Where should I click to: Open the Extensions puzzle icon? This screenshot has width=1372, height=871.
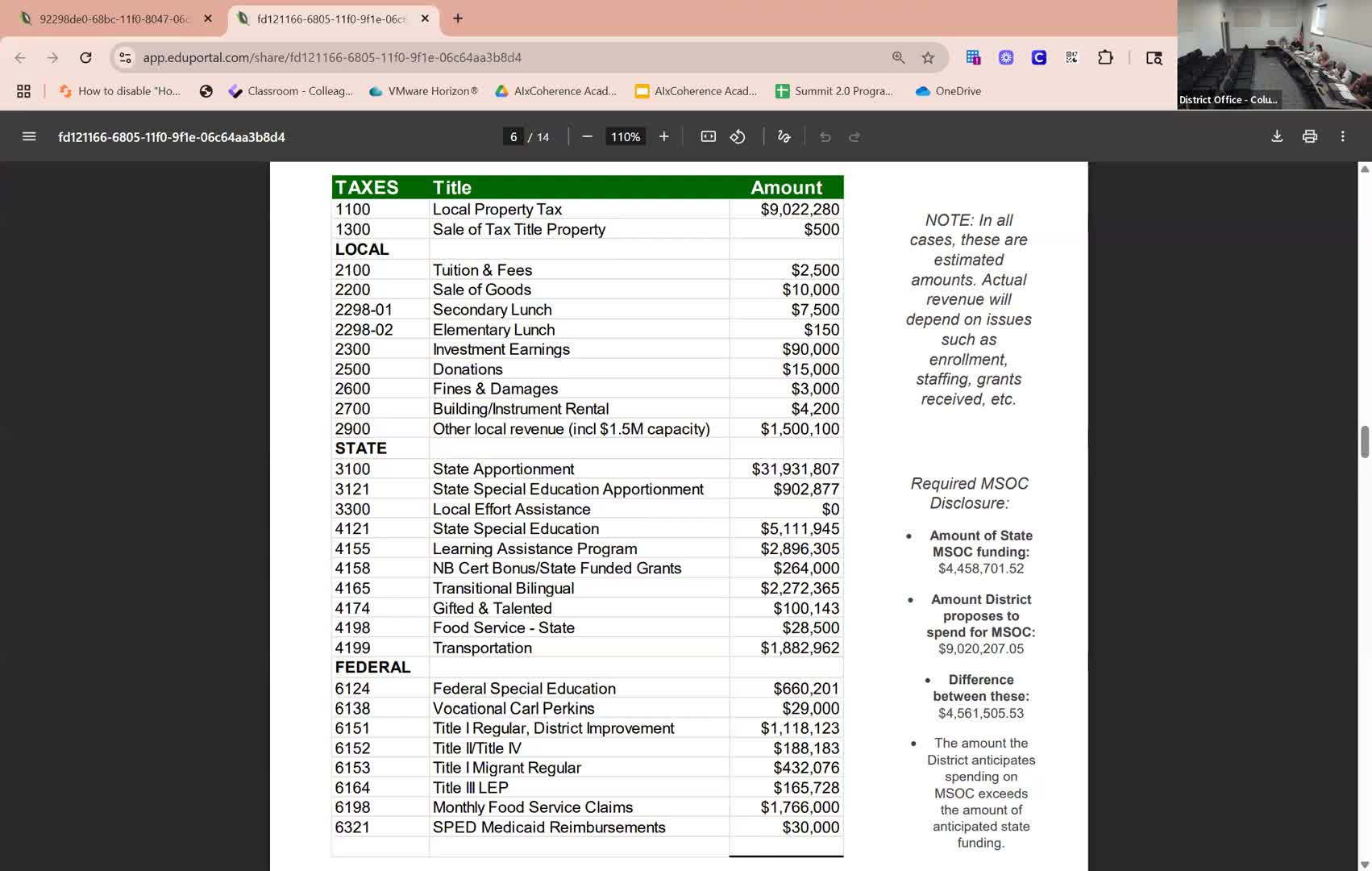coord(1105,57)
